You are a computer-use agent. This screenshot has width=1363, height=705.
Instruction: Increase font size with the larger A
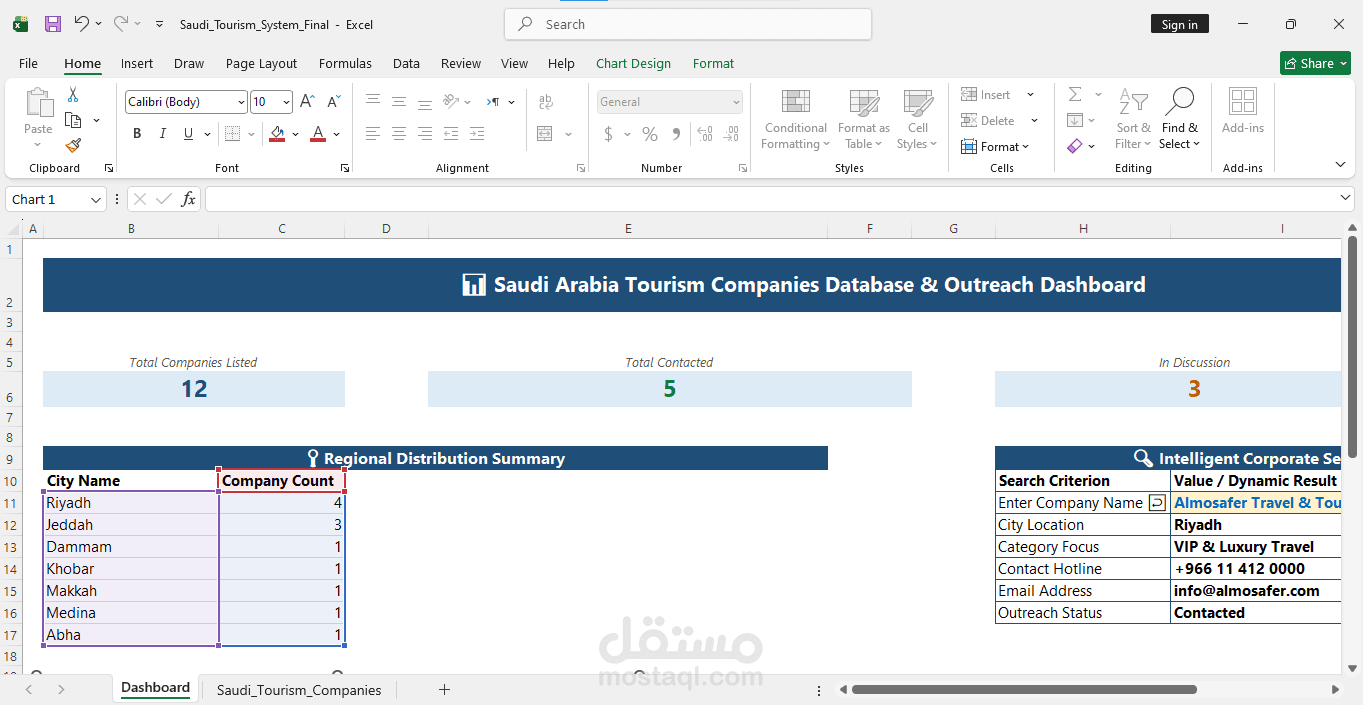tap(307, 102)
